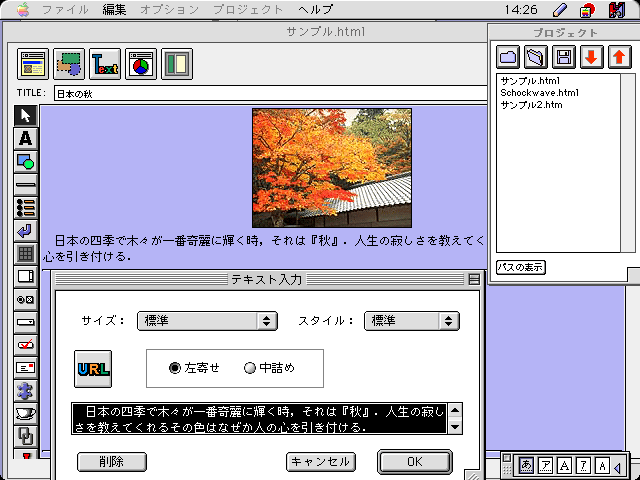Select the puzzle piece plug-in tool

click(26, 391)
